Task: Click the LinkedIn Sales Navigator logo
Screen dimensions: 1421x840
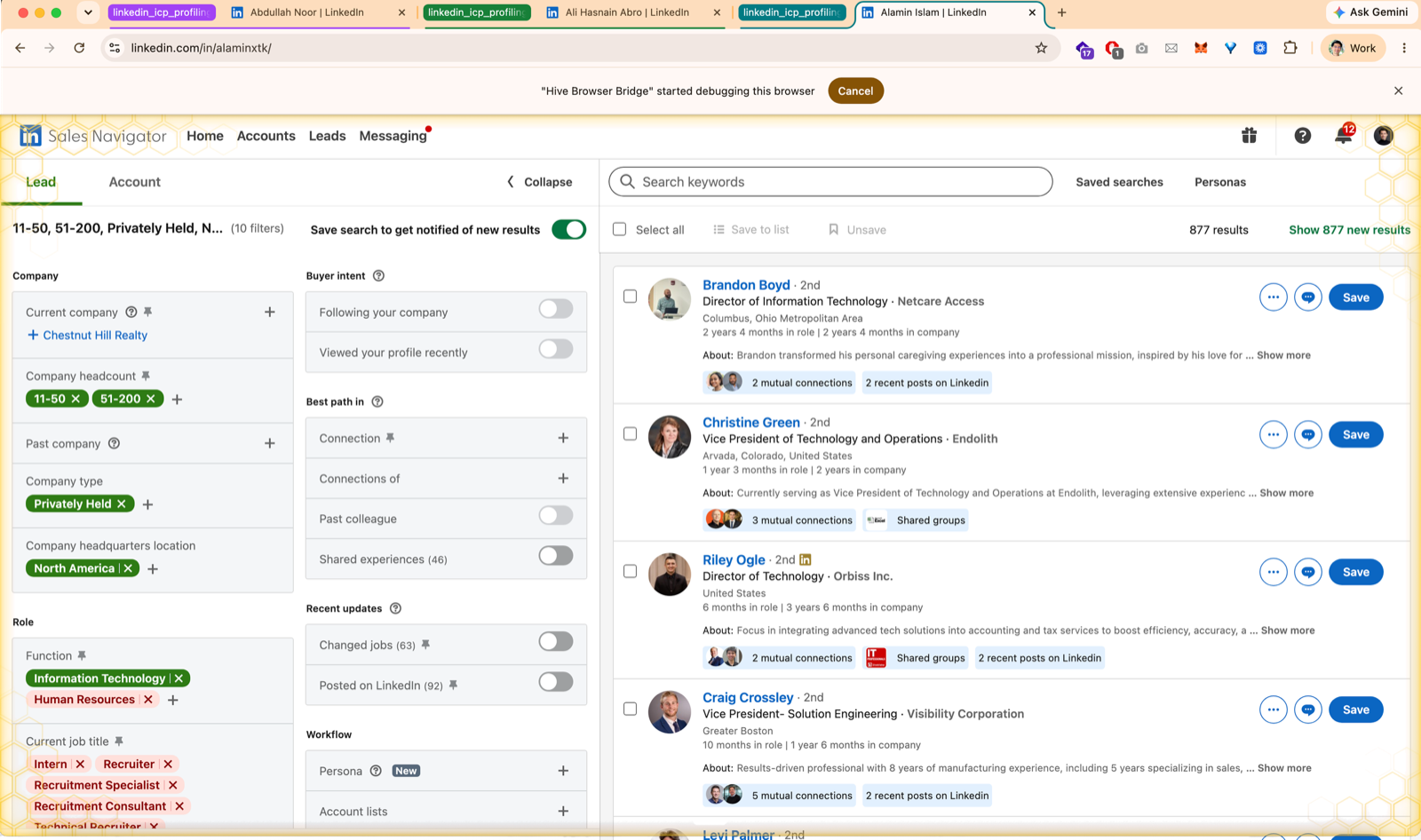Action: (x=93, y=136)
